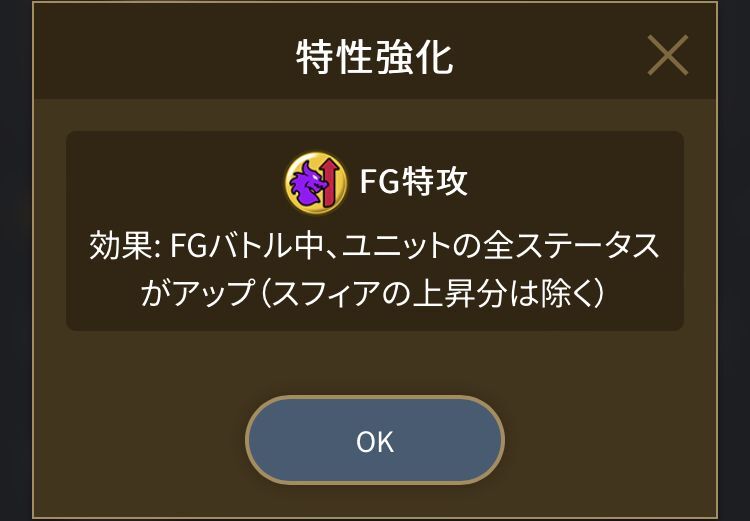Click the purple dragon head in the icon

[307, 184]
